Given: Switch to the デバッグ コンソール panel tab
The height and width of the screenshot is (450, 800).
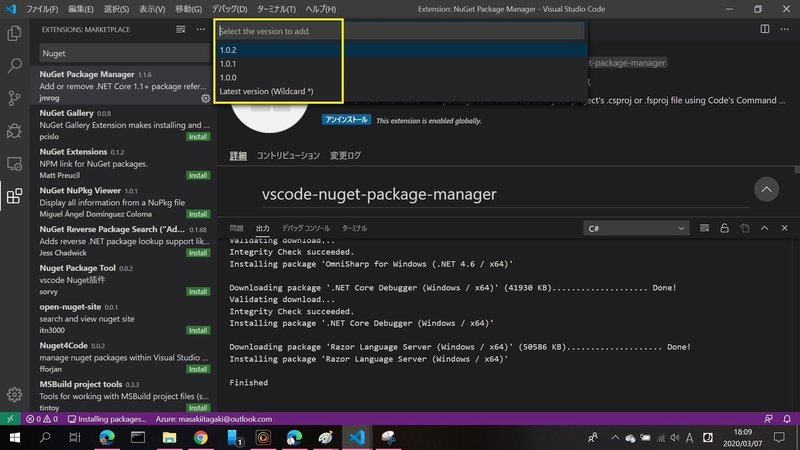Looking at the screenshot, I should [306, 228].
